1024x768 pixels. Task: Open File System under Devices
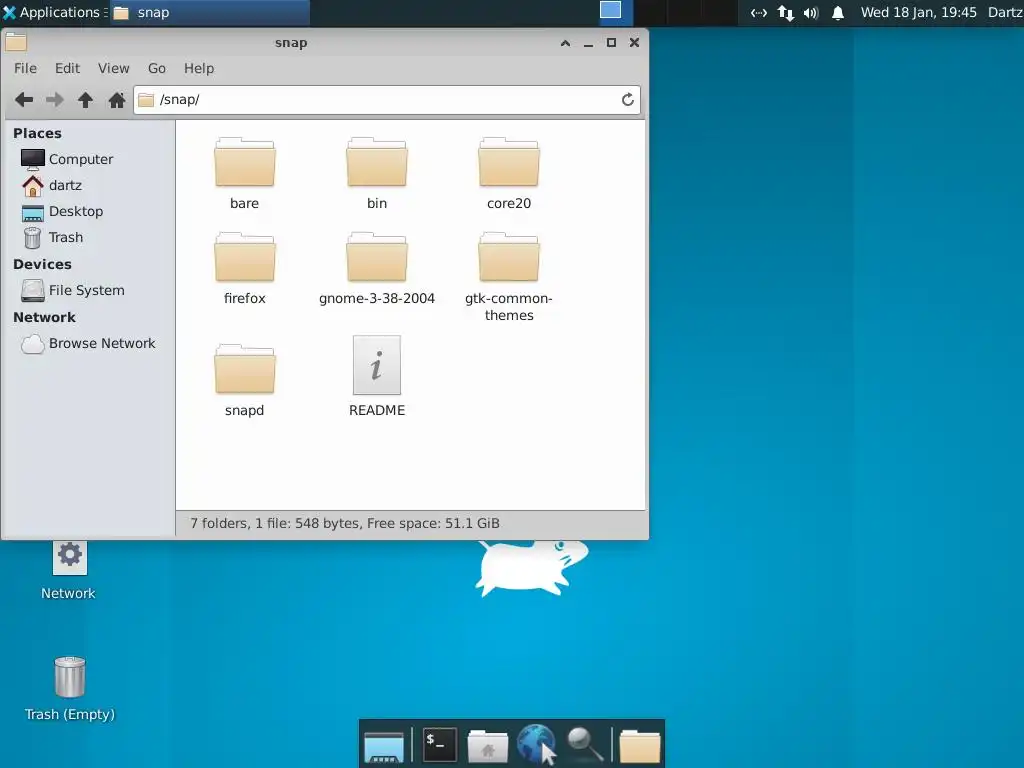pyautogui.click(x=72, y=291)
